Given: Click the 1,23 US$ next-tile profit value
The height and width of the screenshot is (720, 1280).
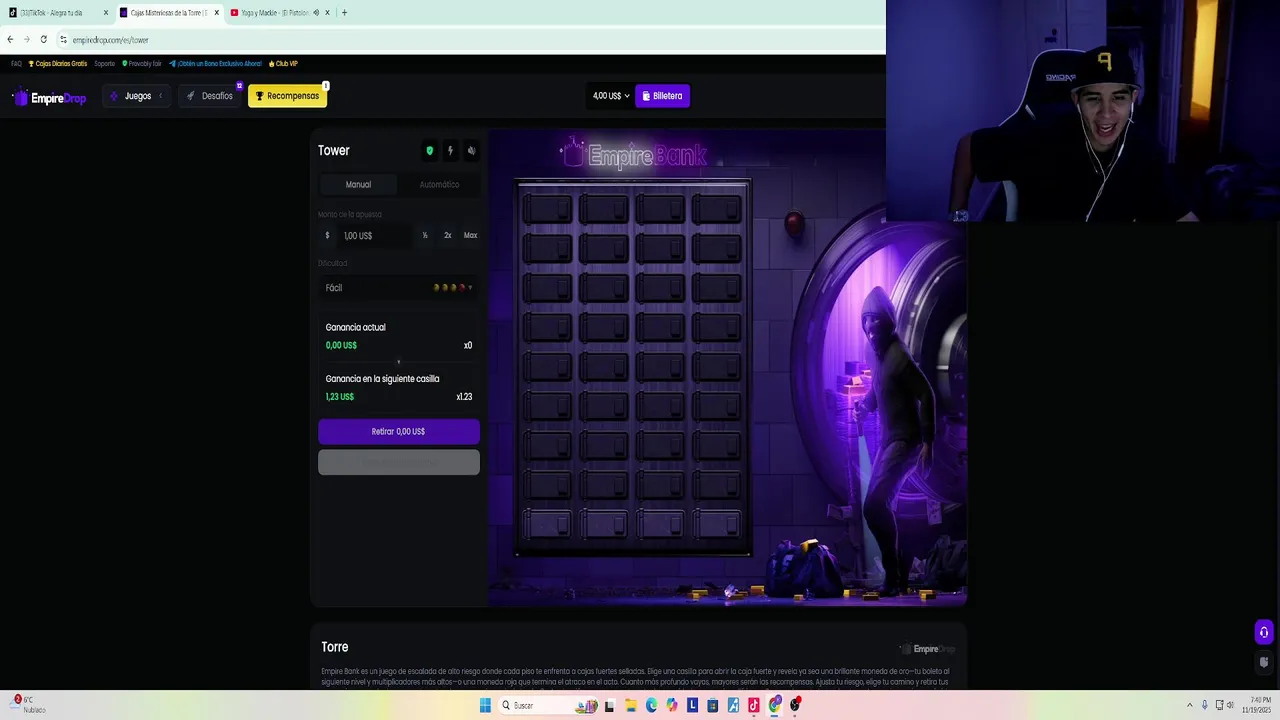Looking at the screenshot, I should tap(339, 397).
